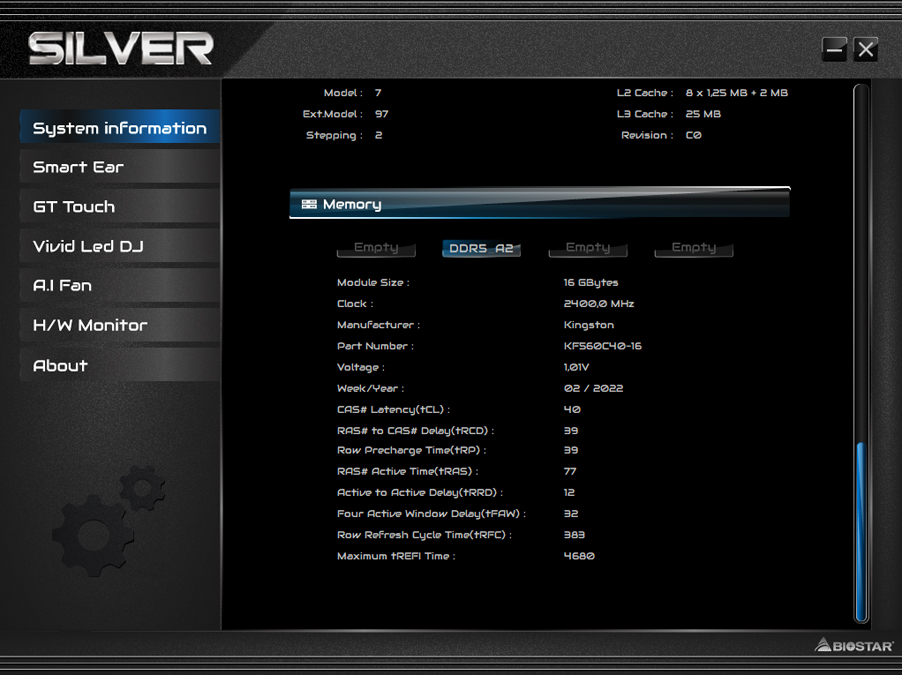This screenshot has width=902, height=675.
Task: Open the System information section
Action: click(120, 127)
